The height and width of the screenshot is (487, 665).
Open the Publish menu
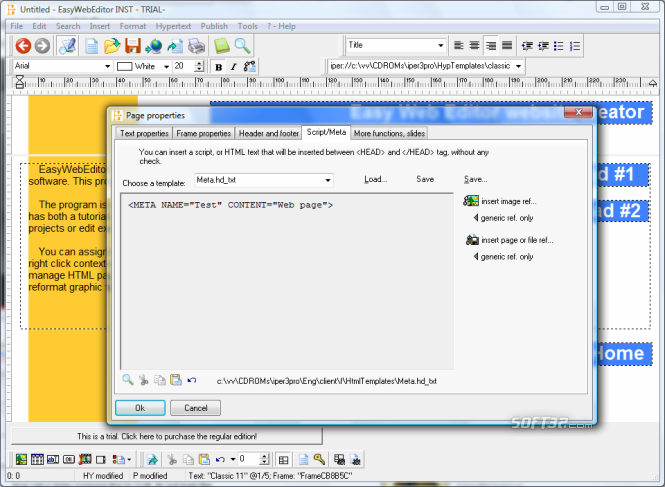214,26
